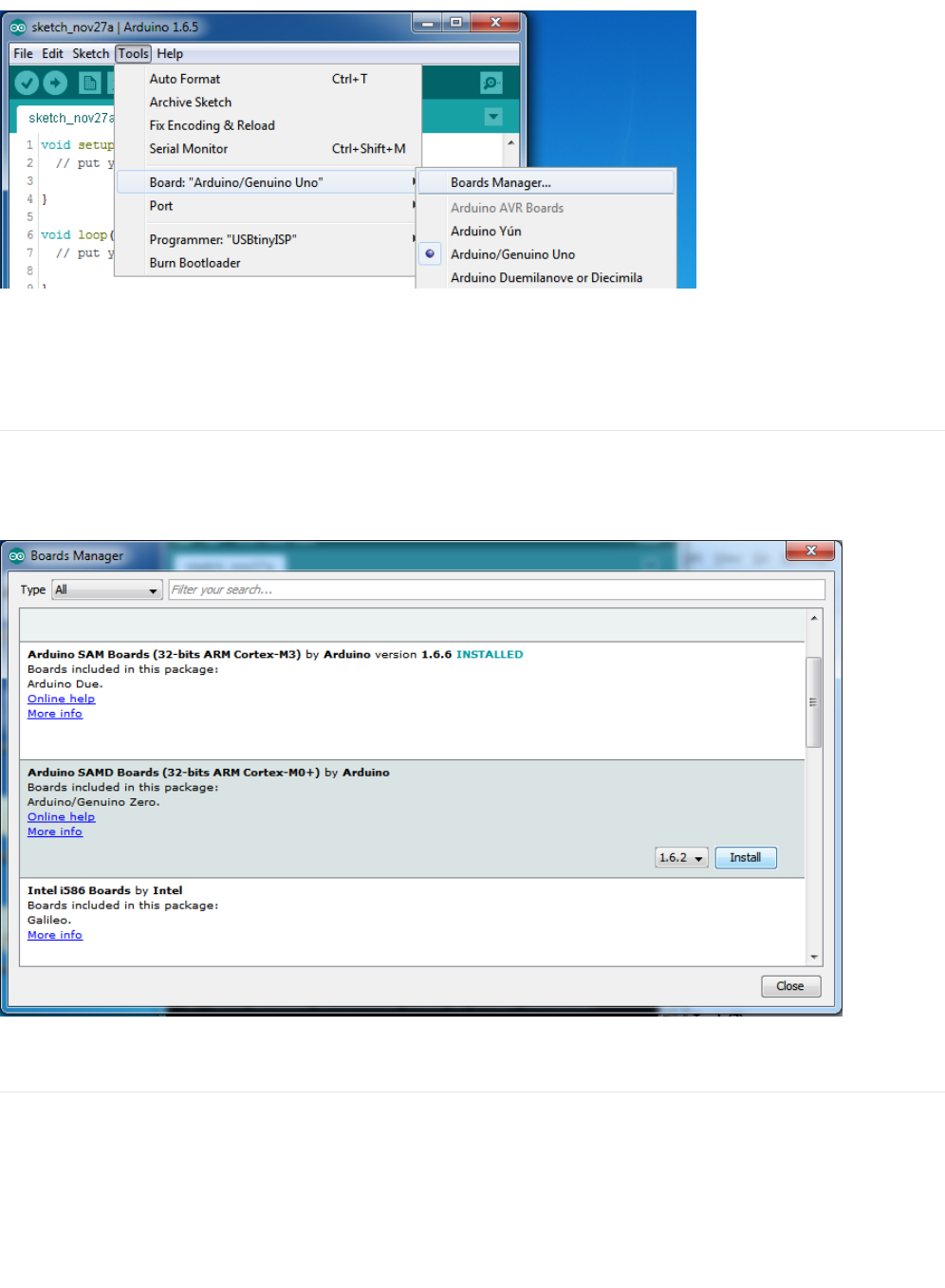This screenshot has height=1288, width=945.
Task: Open More info for SAMD Boards
Action: coord(55,831)
